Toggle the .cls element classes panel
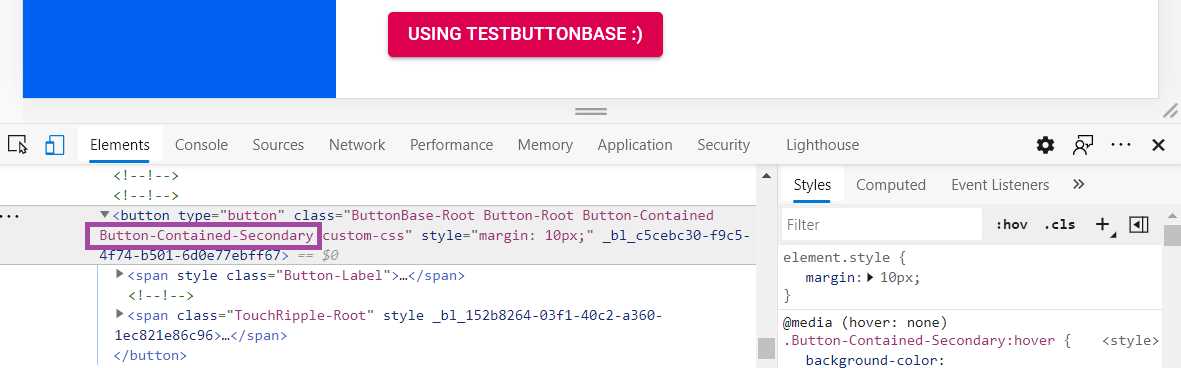 click(x=1059, y=224)
